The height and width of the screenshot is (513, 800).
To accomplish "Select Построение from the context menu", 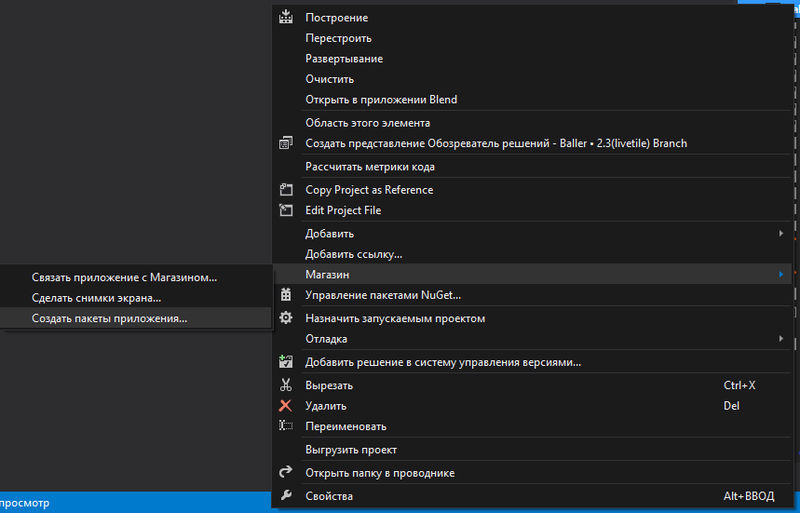I will click(x=532, y=17).
